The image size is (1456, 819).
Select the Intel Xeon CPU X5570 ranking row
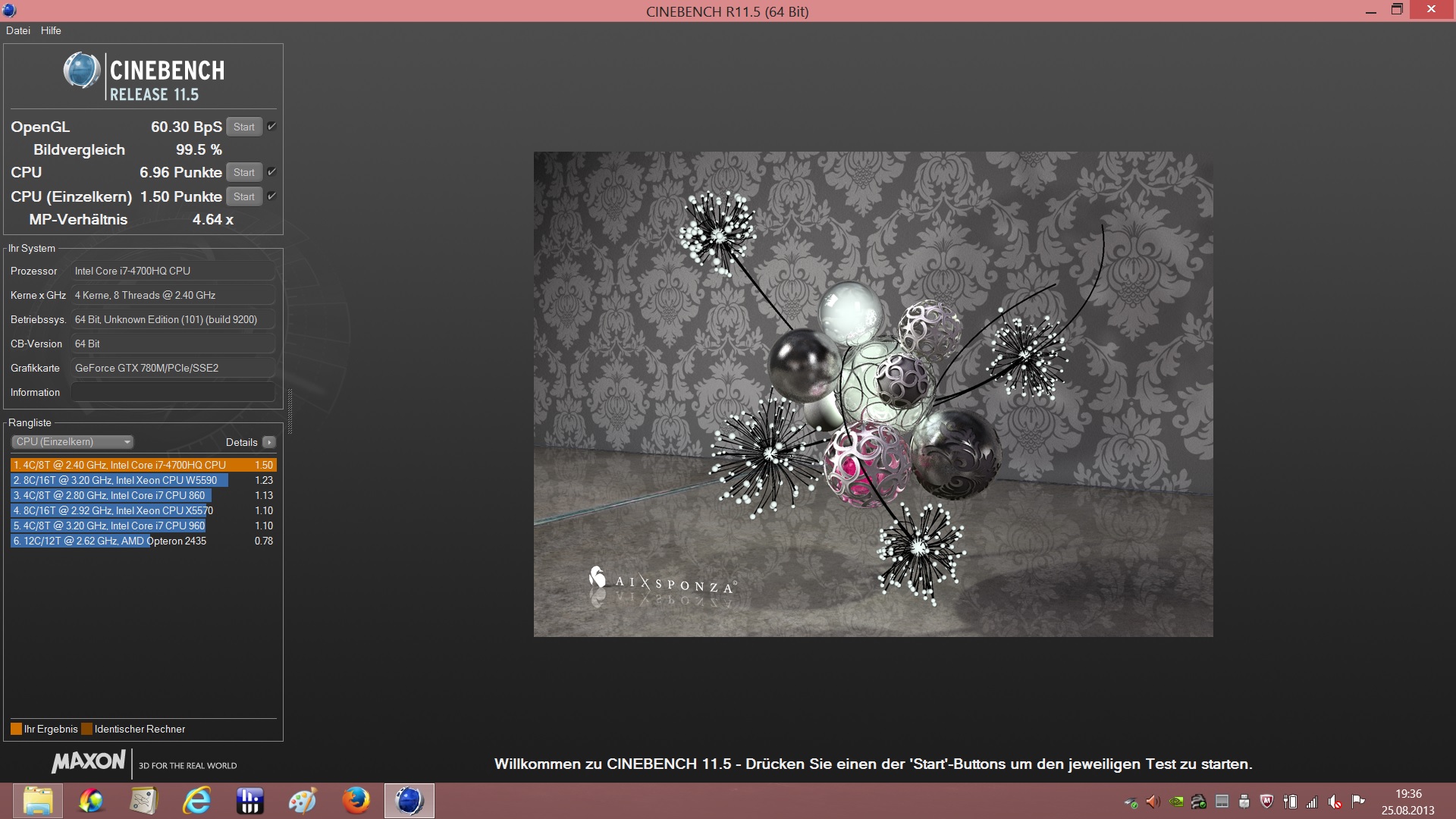(x=143, y=510)
